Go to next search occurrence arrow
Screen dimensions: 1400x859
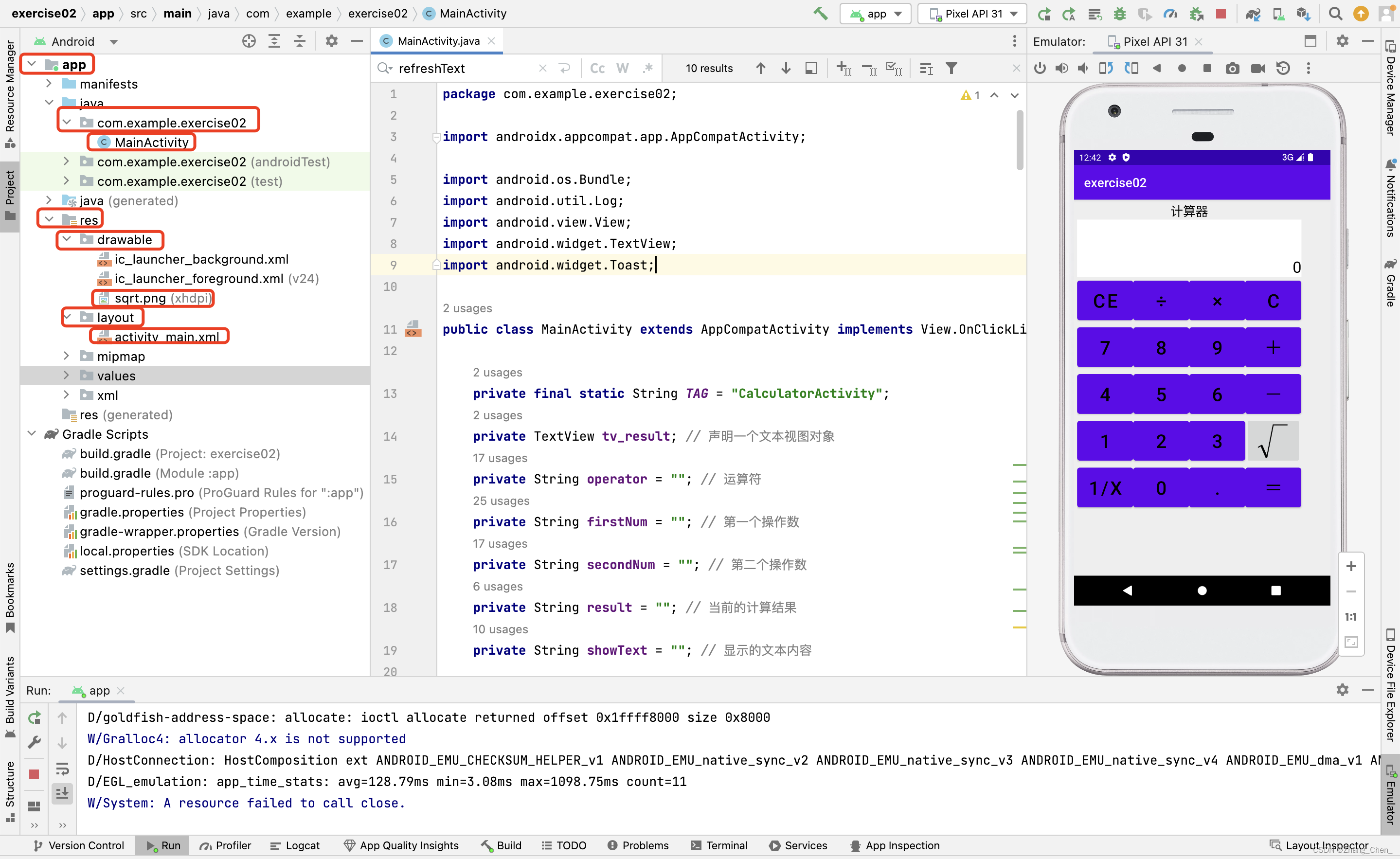click(x=786, y=68)
